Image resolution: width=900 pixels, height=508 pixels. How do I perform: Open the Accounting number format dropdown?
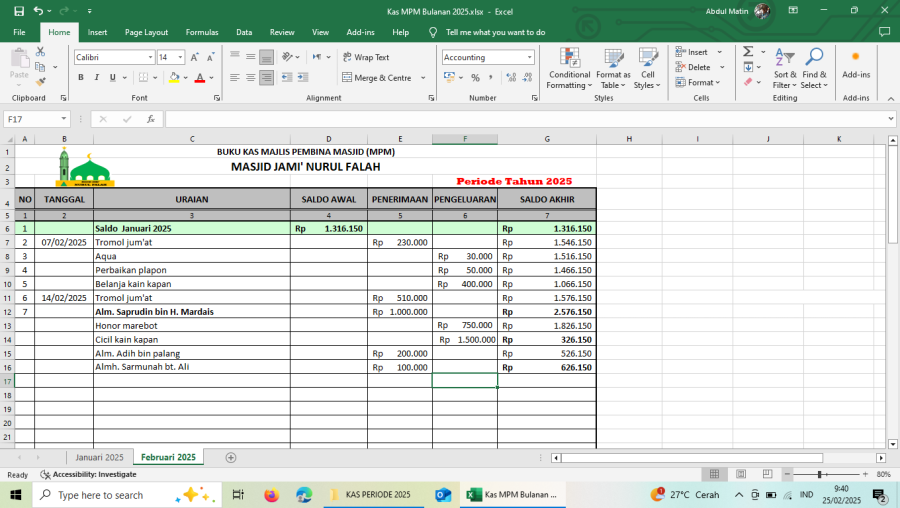[529, 57]
